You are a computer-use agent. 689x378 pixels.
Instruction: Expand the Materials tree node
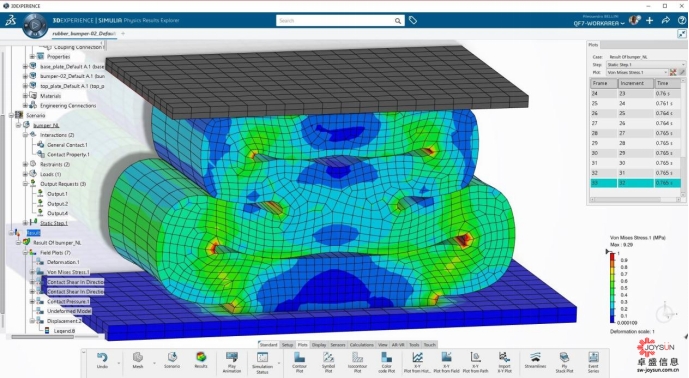tap(25, 96)
